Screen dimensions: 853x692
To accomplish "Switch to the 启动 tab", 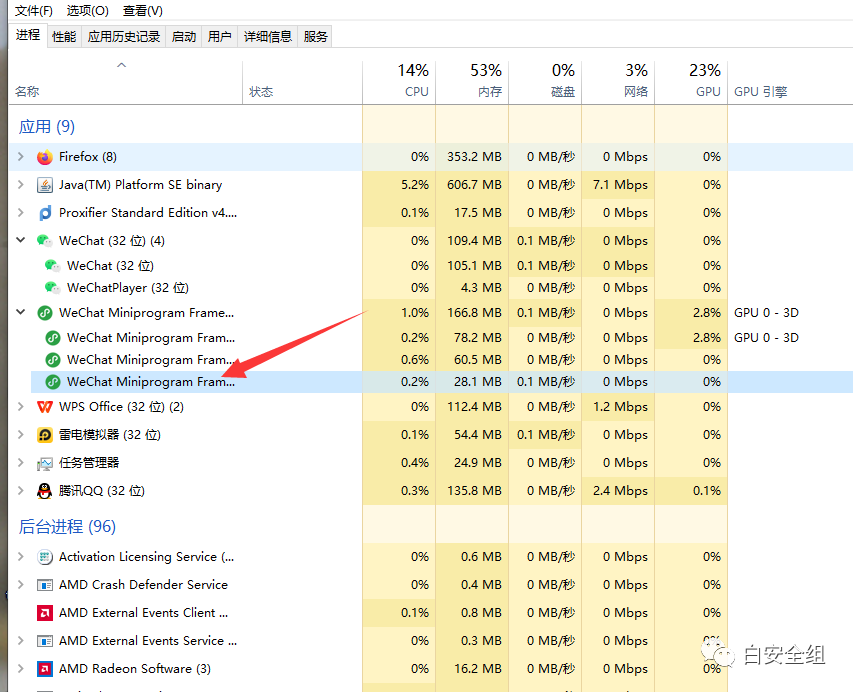I will 184,36.
